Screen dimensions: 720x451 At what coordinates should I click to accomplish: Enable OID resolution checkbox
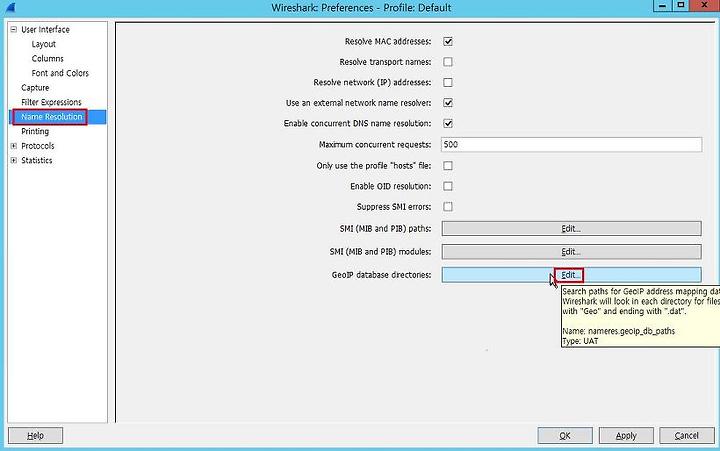tap(448, 186)
